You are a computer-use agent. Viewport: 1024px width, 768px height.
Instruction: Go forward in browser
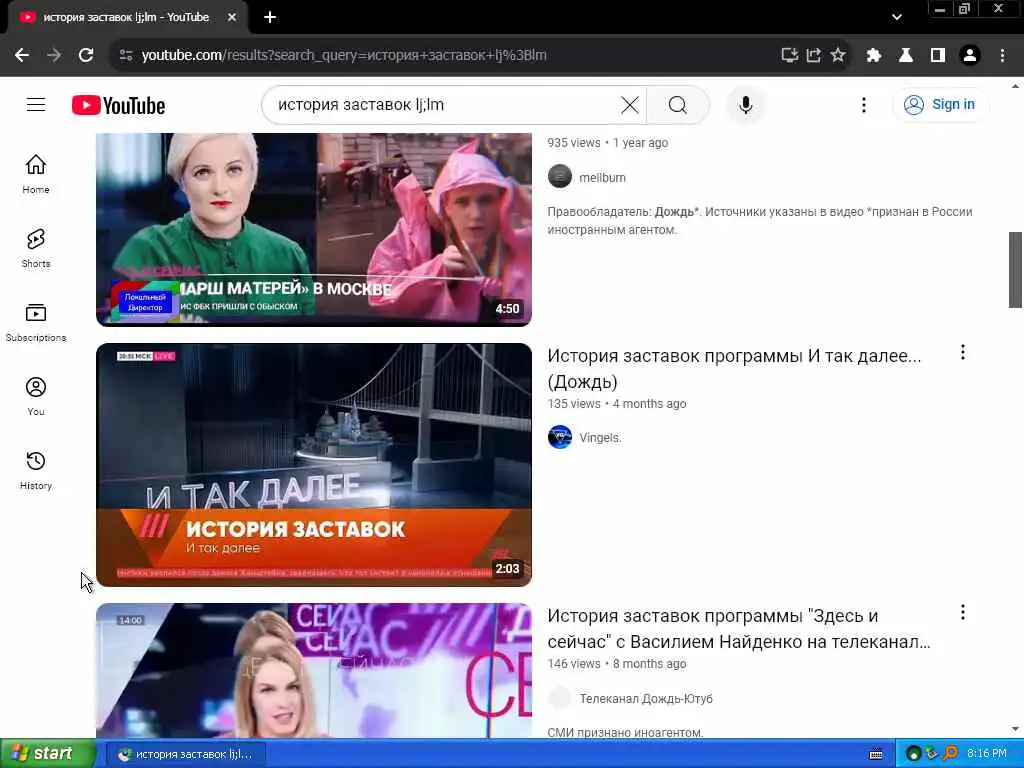[x=54, y=55]
